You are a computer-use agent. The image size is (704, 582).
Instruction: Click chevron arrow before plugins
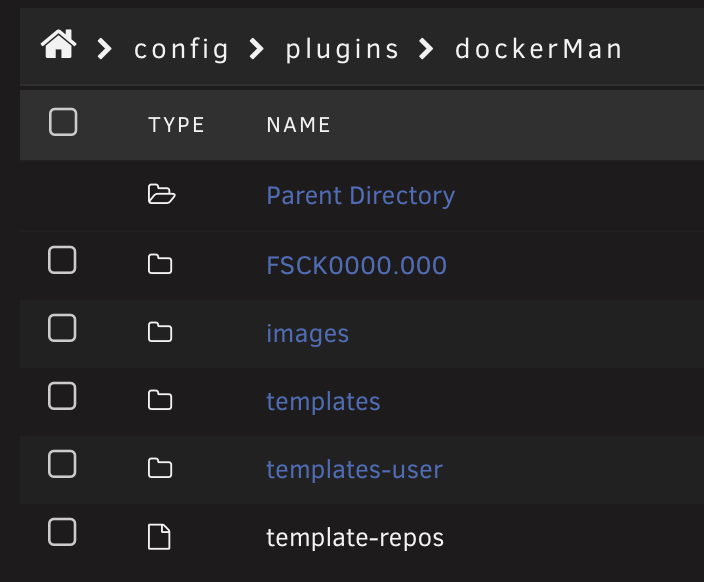[256, 48]
